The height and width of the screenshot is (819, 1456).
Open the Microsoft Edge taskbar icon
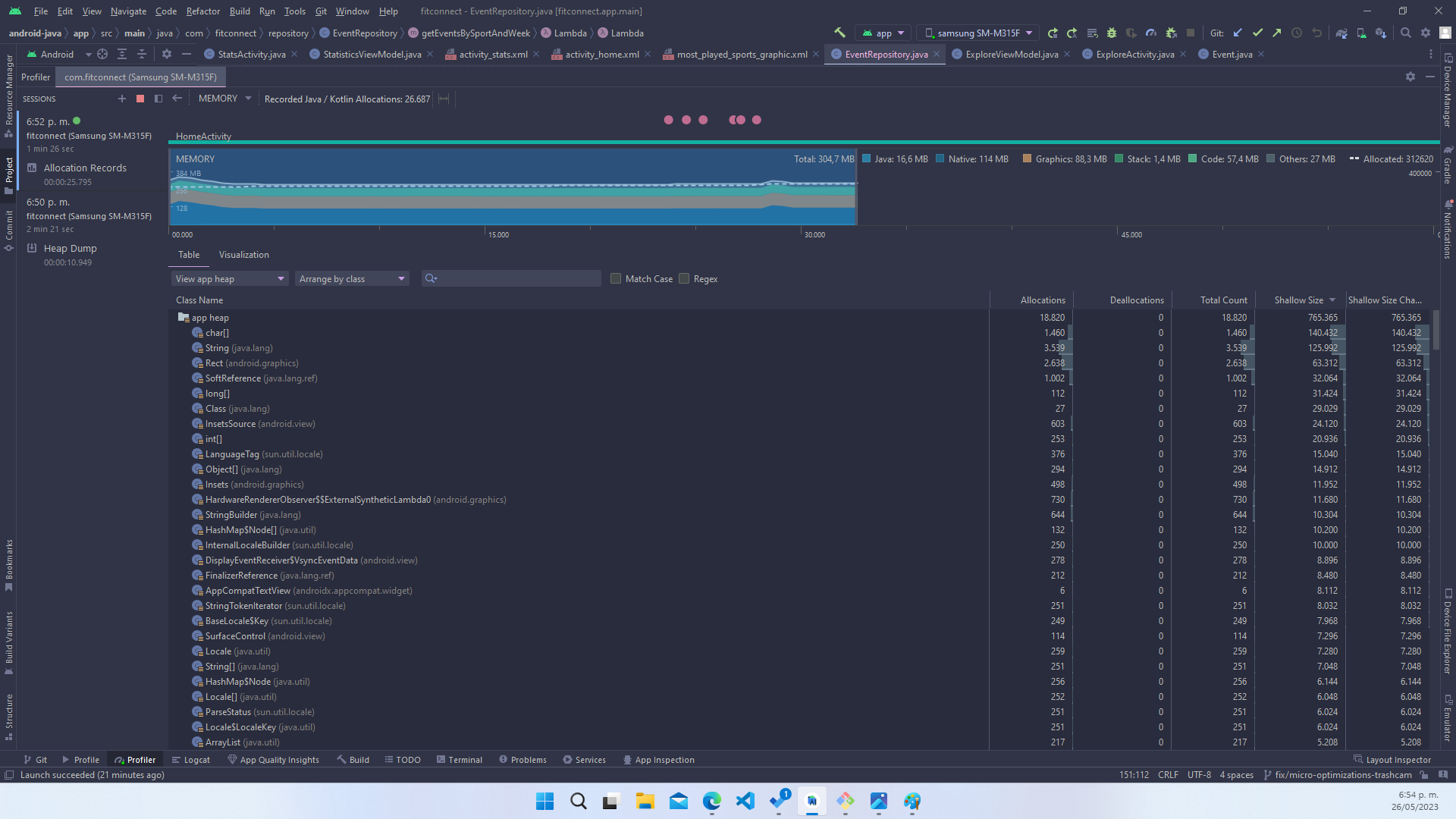point(712,801)
